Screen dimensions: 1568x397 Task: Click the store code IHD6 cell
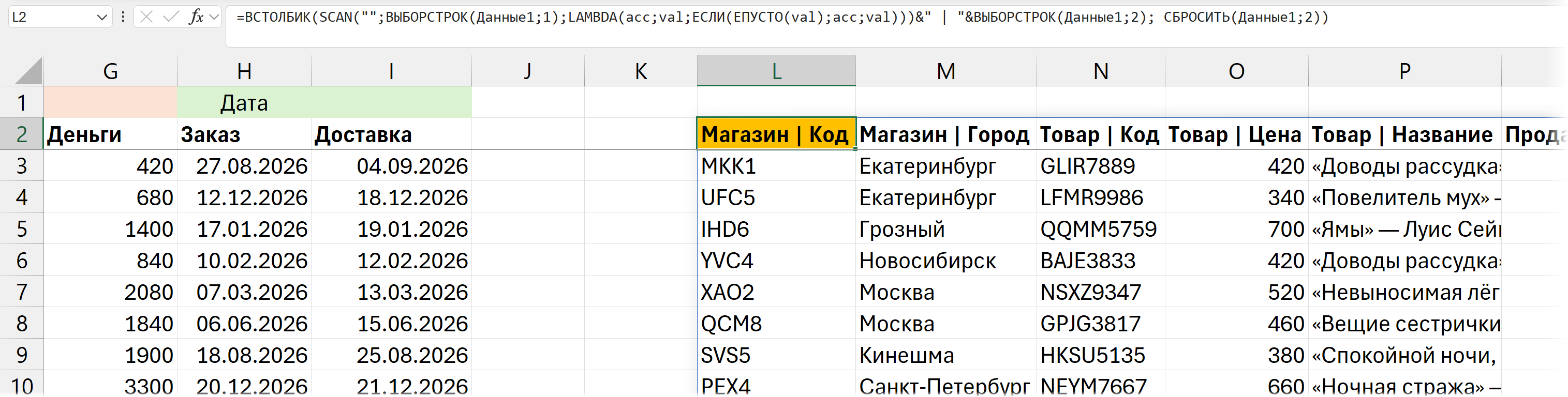pyautogui.click(x=776, y=228)
